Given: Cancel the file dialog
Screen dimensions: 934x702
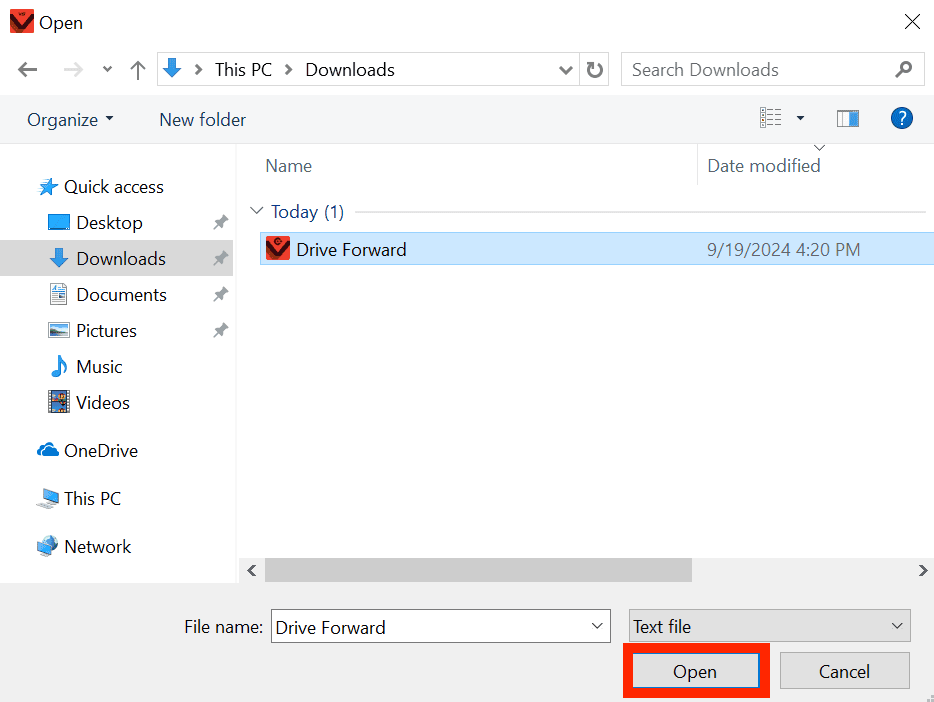Looking at the screenshot, I should pos(844,671).
